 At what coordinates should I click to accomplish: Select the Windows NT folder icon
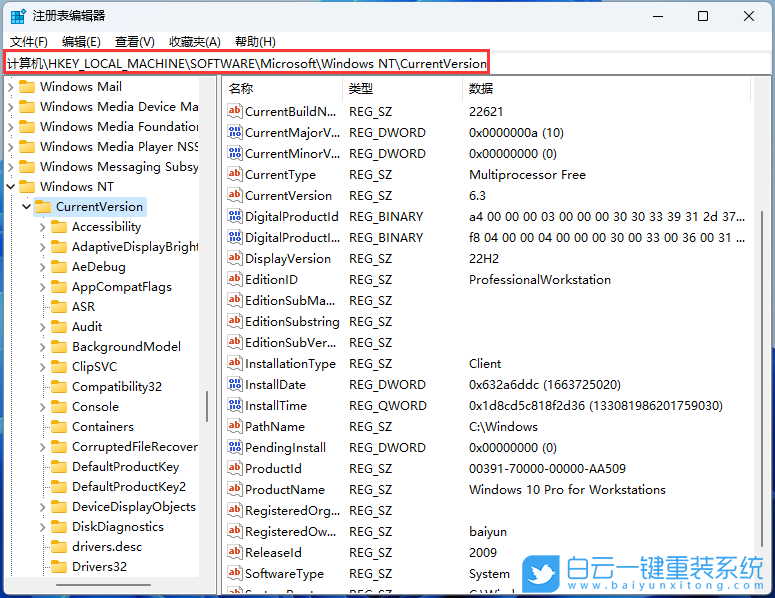(27, 187)
